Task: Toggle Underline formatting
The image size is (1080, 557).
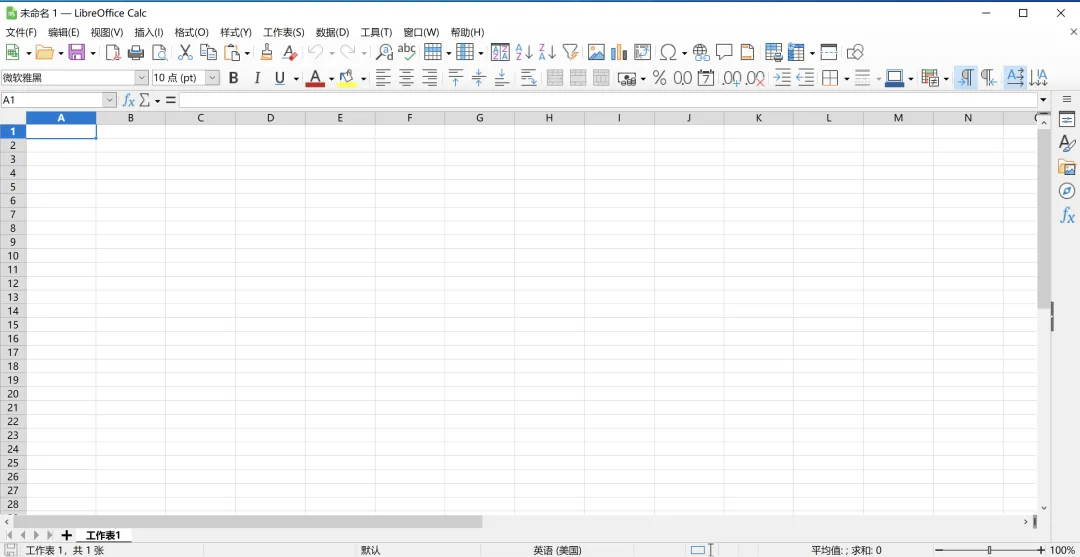Action: pos(280,78)
